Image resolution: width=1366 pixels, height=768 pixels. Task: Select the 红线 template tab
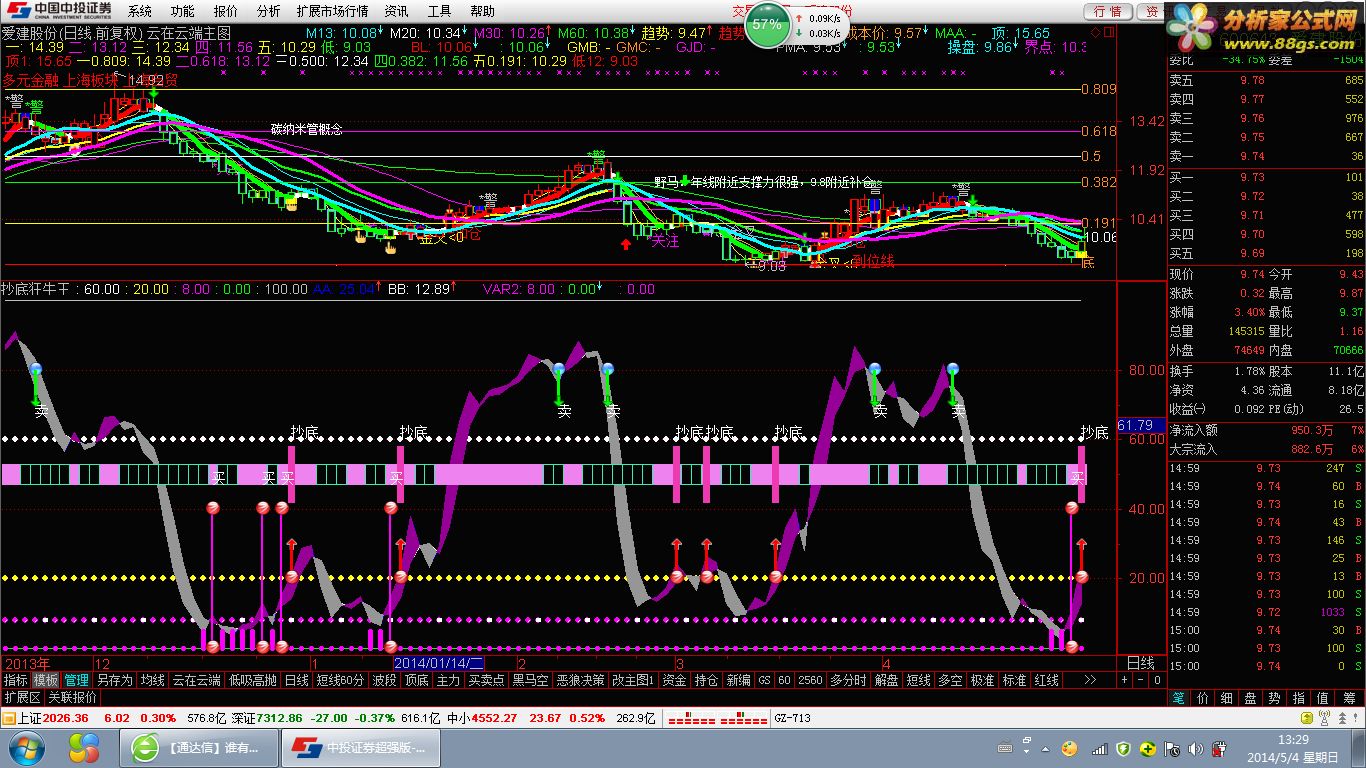point(1046,680)
